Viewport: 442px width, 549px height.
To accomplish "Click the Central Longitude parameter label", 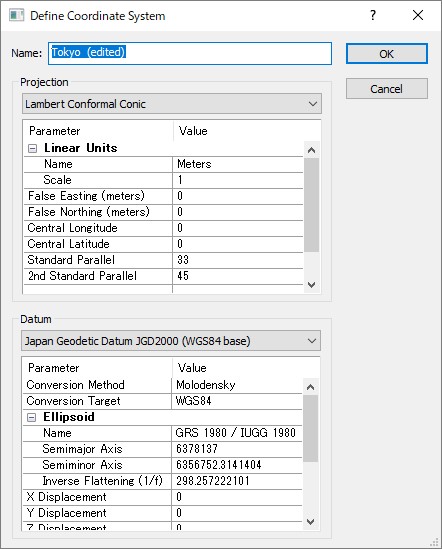I will [x=72, y=228].
